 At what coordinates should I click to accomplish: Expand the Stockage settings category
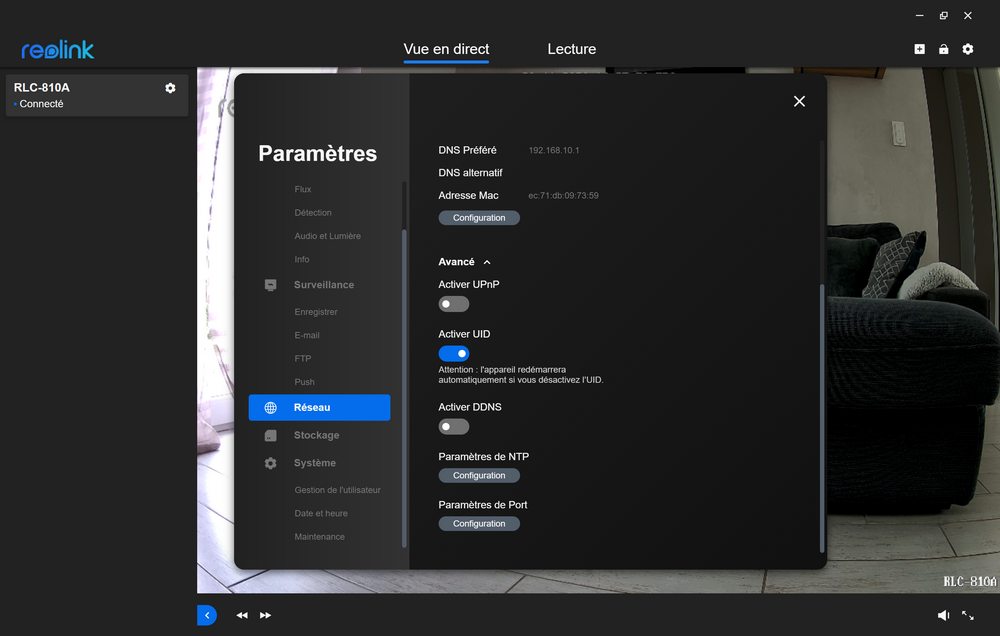[316, 436]
